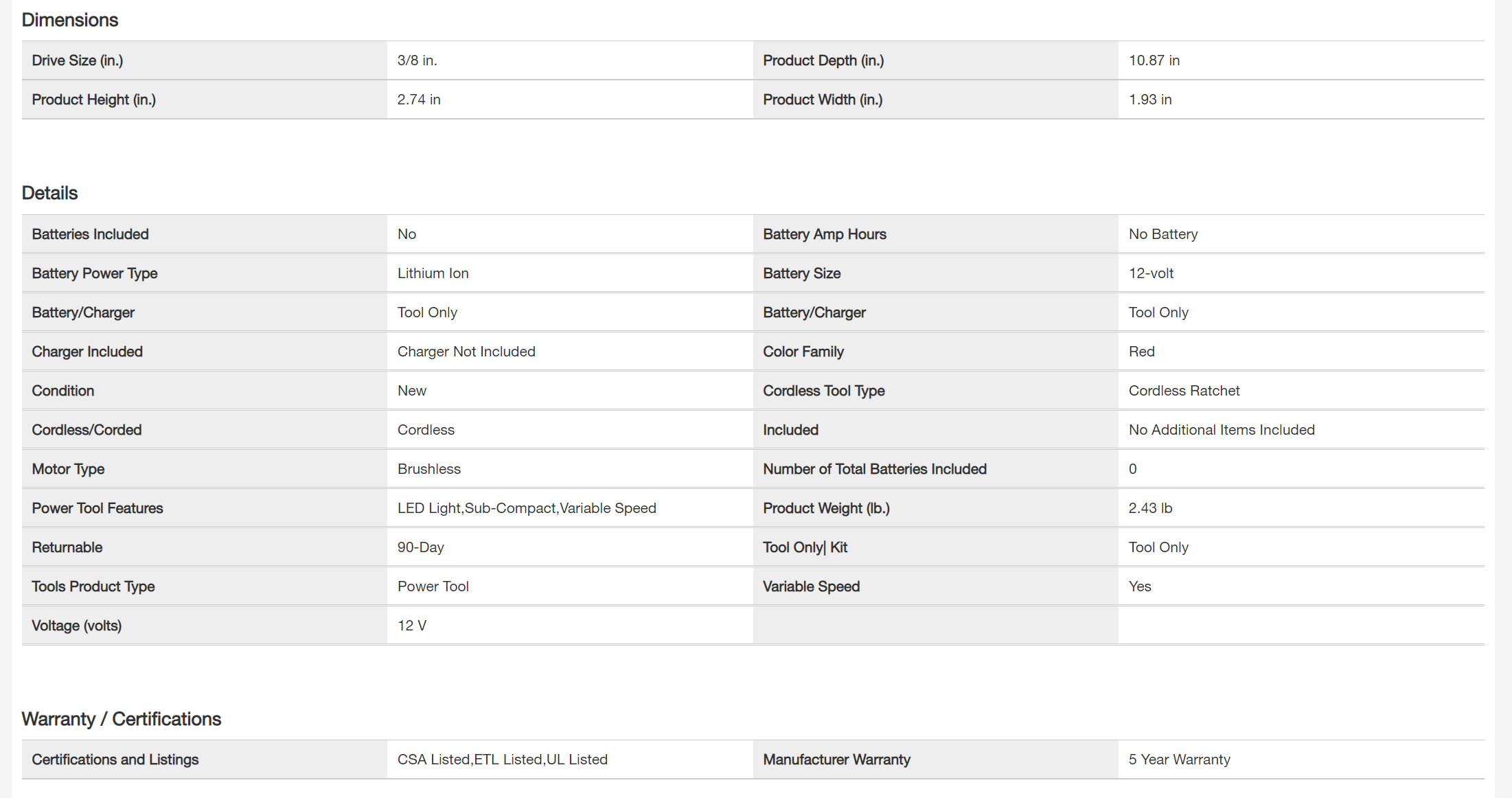The width and height of the screenshot is (1512, 798).
Task: Click the Batteries Included label
Action: (x=90, y=234)
